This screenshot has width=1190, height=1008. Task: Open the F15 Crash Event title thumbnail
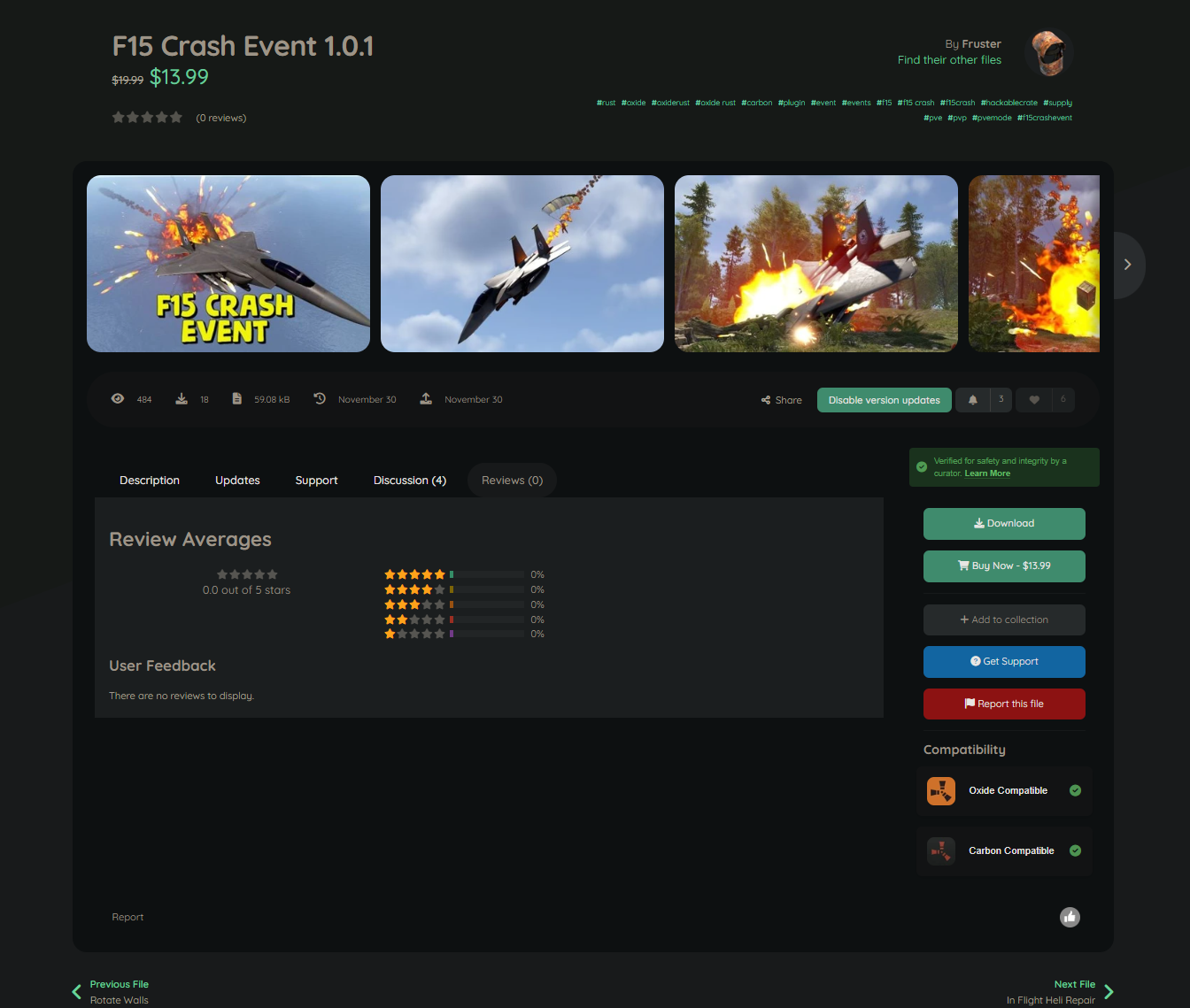point(228,264)
